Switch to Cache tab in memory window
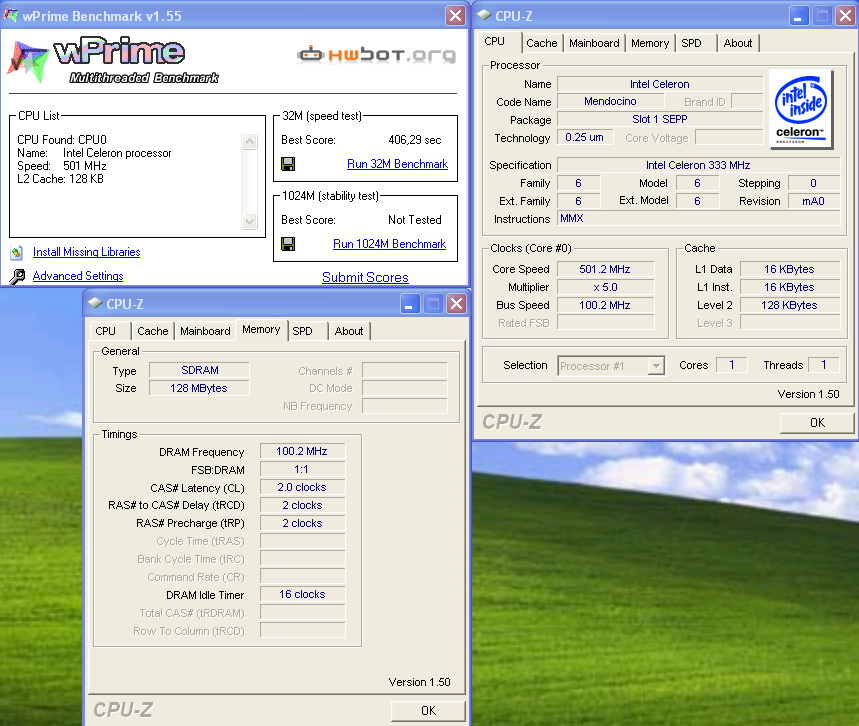Screen dimensions: 859x726 coord(152,331)
